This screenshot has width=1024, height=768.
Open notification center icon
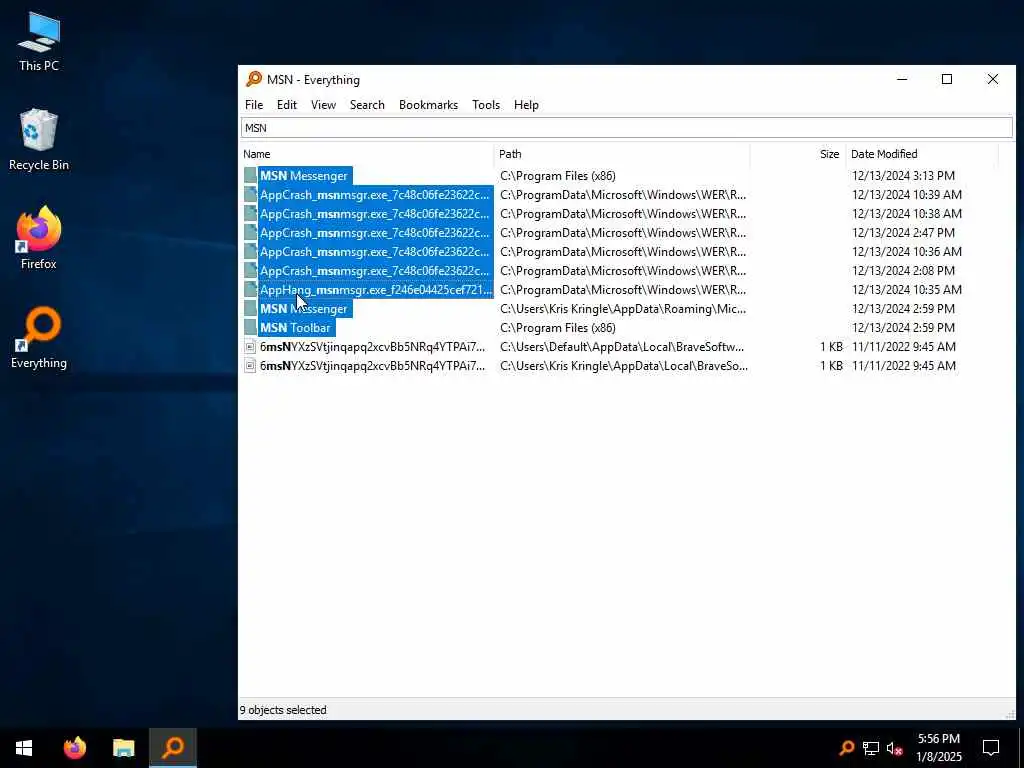click(x=991, y=748)
